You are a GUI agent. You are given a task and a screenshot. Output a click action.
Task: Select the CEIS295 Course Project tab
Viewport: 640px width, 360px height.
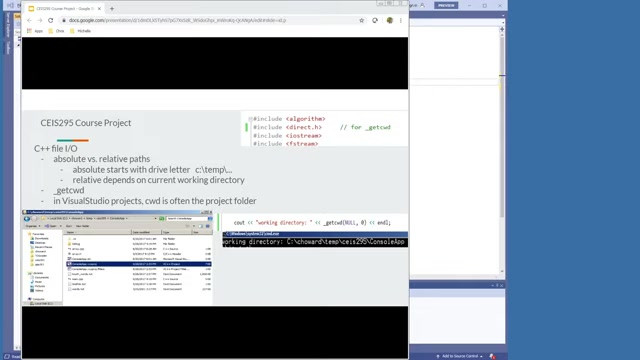click(64, 9)
